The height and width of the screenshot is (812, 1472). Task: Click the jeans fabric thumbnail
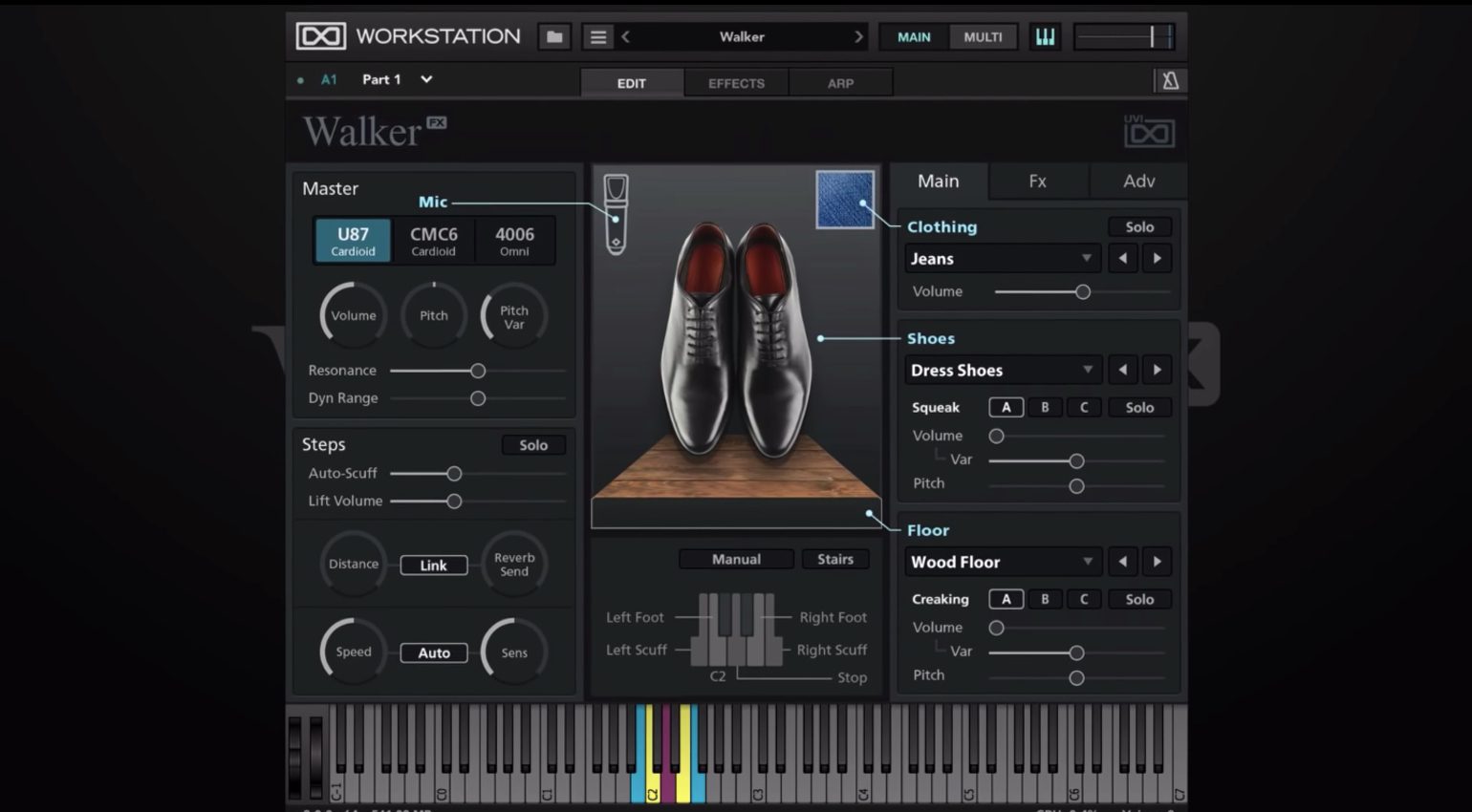pos(845,200)
